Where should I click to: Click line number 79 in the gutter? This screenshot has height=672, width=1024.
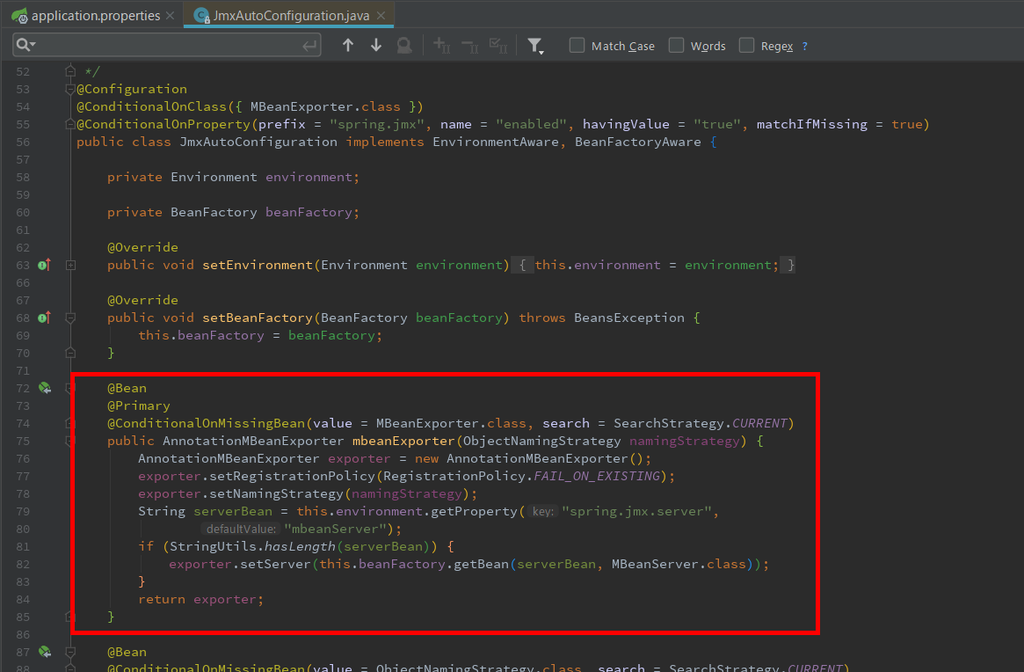[x=23, y=511]
